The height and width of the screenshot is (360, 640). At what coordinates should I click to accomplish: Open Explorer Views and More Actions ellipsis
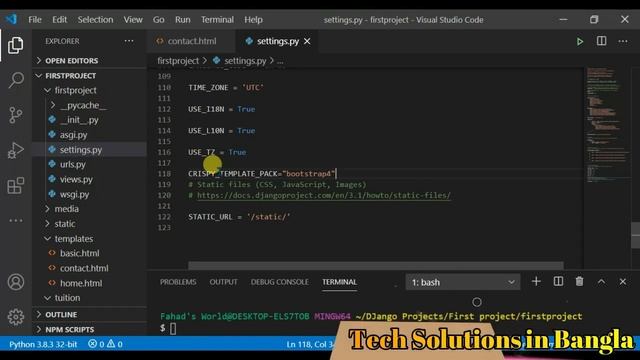click(129, 41)
